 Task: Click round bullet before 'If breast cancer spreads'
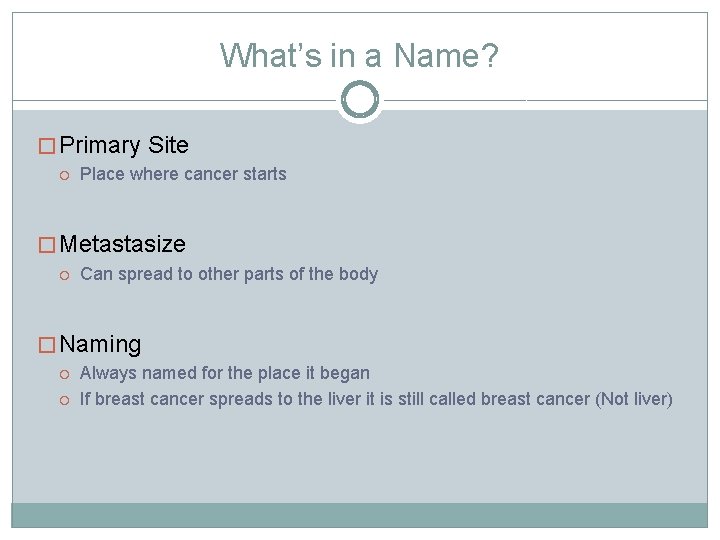coord(65,400)
